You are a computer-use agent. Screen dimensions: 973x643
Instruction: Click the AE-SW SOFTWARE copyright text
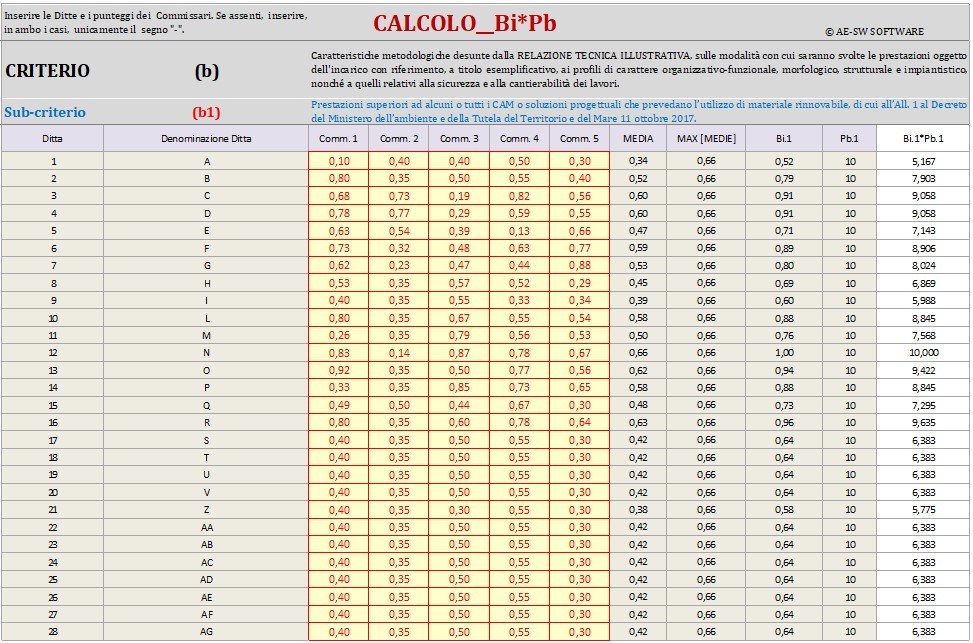pyautogui.click(x=874, y=32)
